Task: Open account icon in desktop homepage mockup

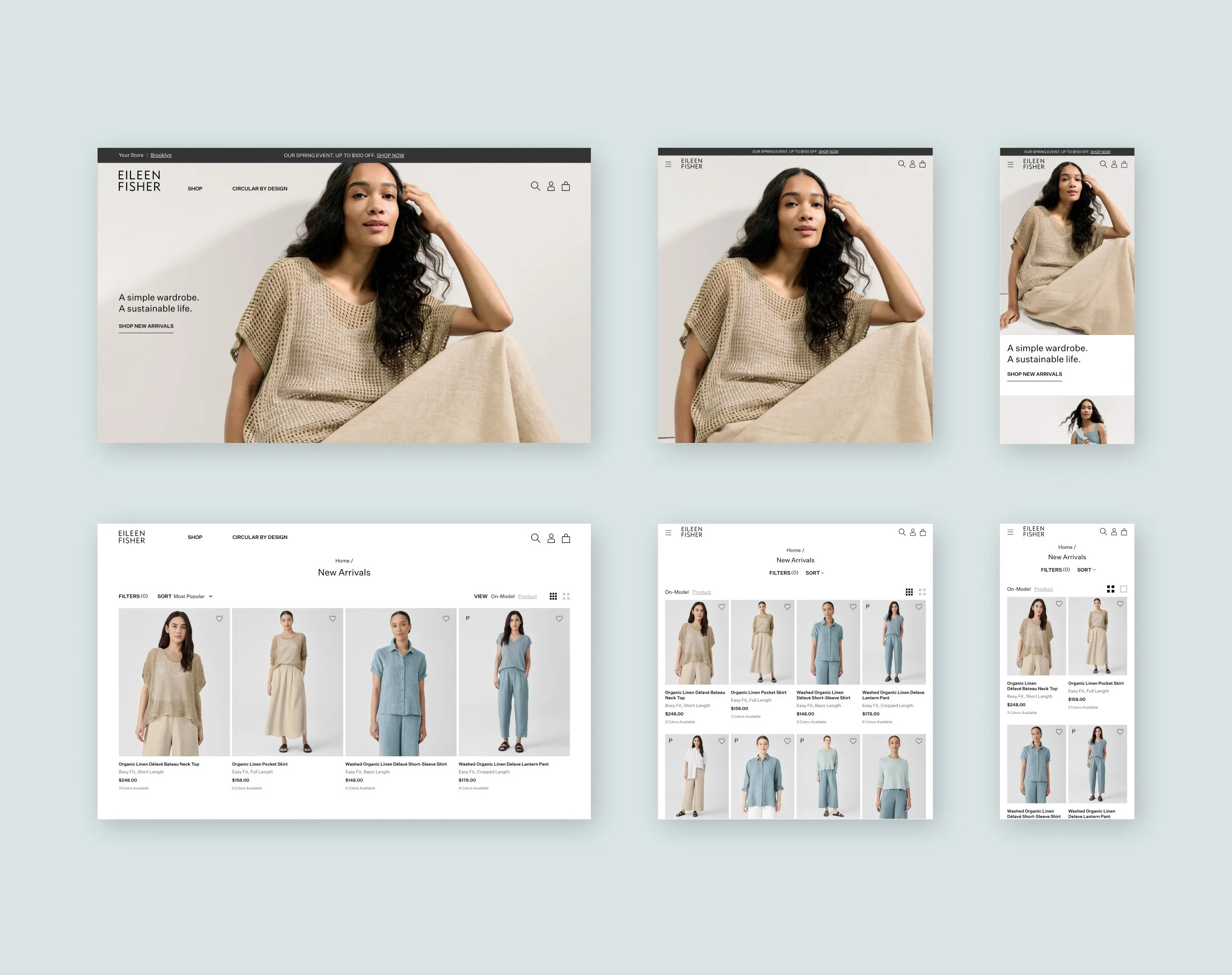Action: 551,186
